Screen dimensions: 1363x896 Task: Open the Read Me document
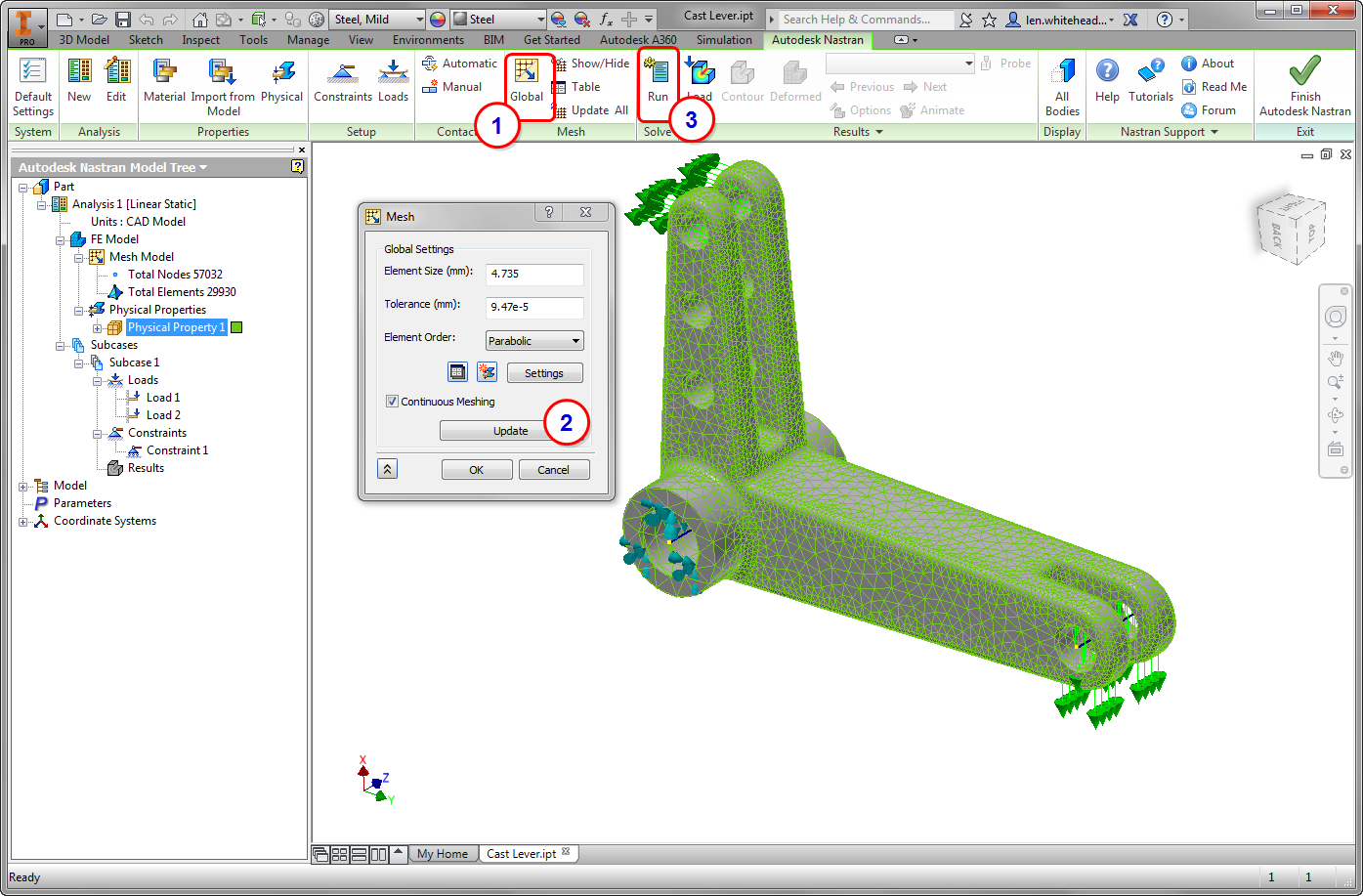[1214, 87]
